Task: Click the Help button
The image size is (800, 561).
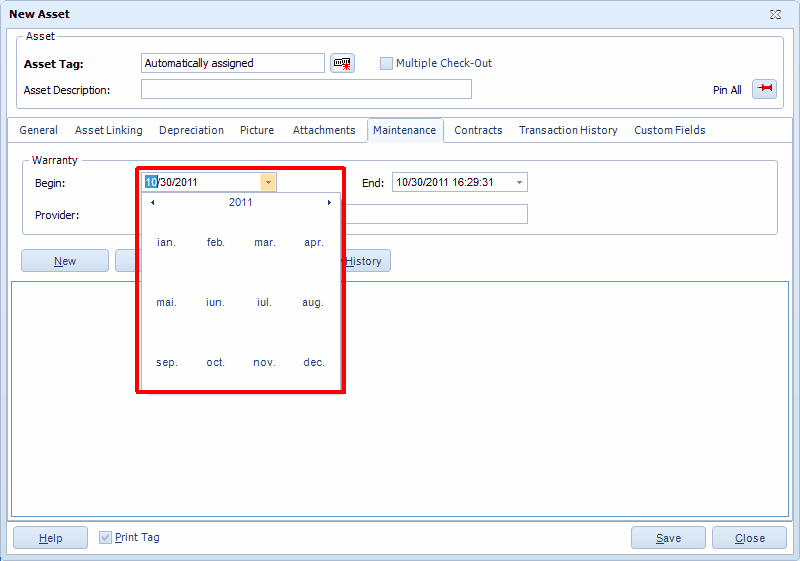Action: (51, 538)
